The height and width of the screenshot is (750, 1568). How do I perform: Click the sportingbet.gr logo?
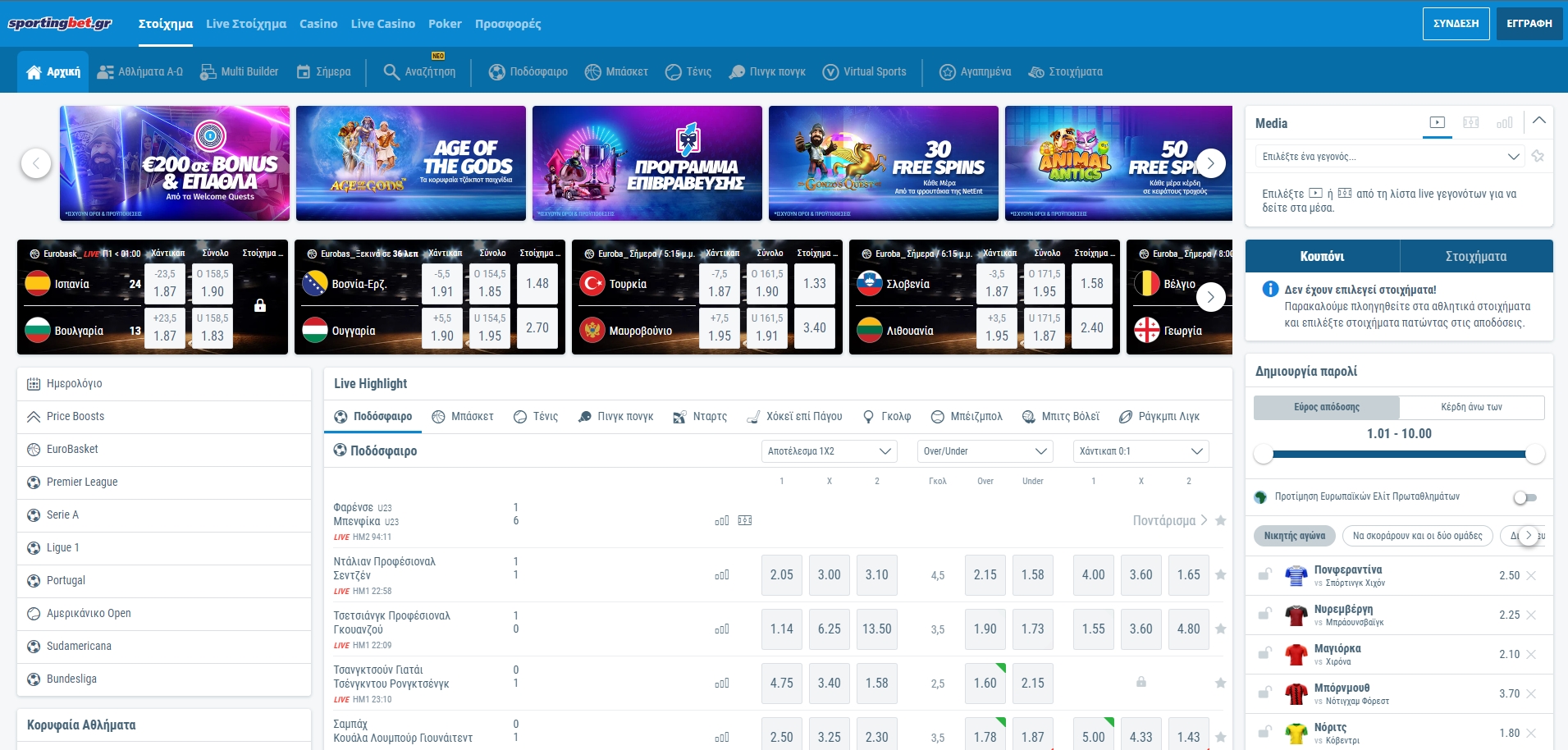tap(60, 23)
